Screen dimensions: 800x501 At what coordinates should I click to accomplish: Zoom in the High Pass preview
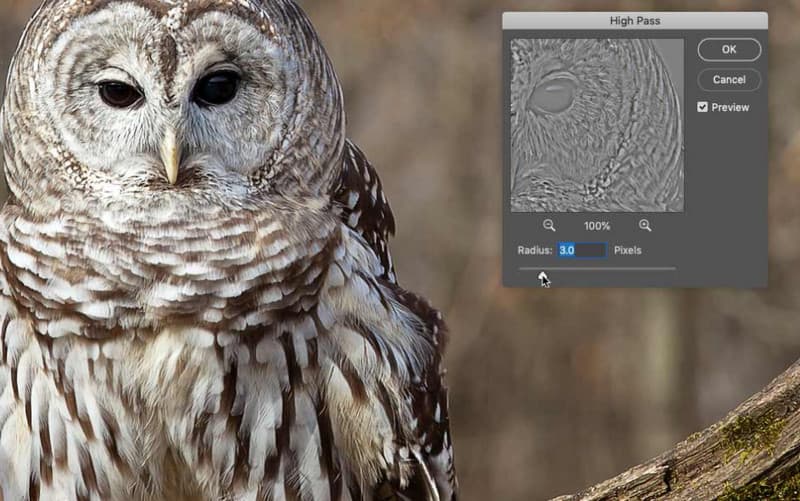[645, 226]
